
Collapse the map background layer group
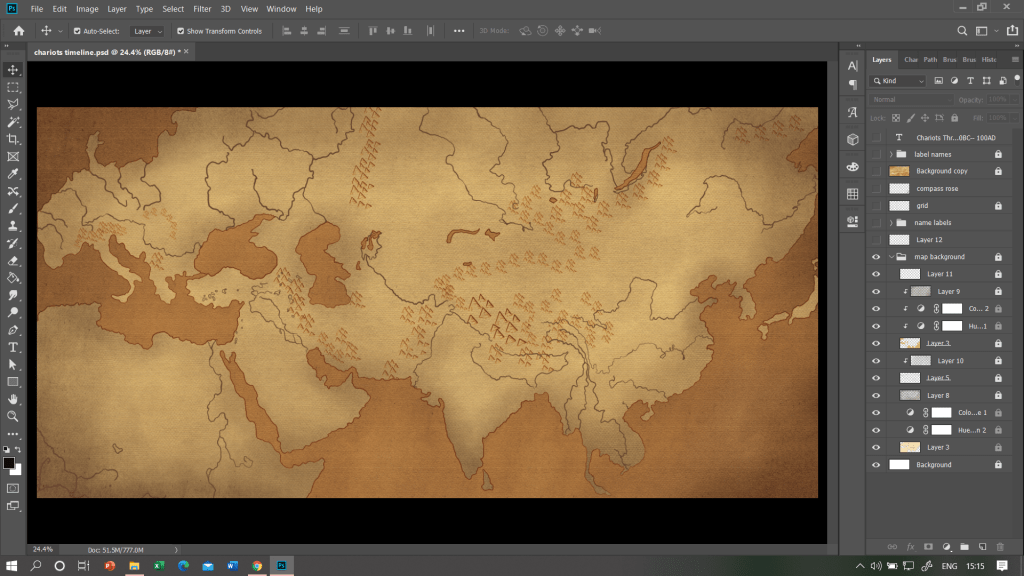point(890,257)
